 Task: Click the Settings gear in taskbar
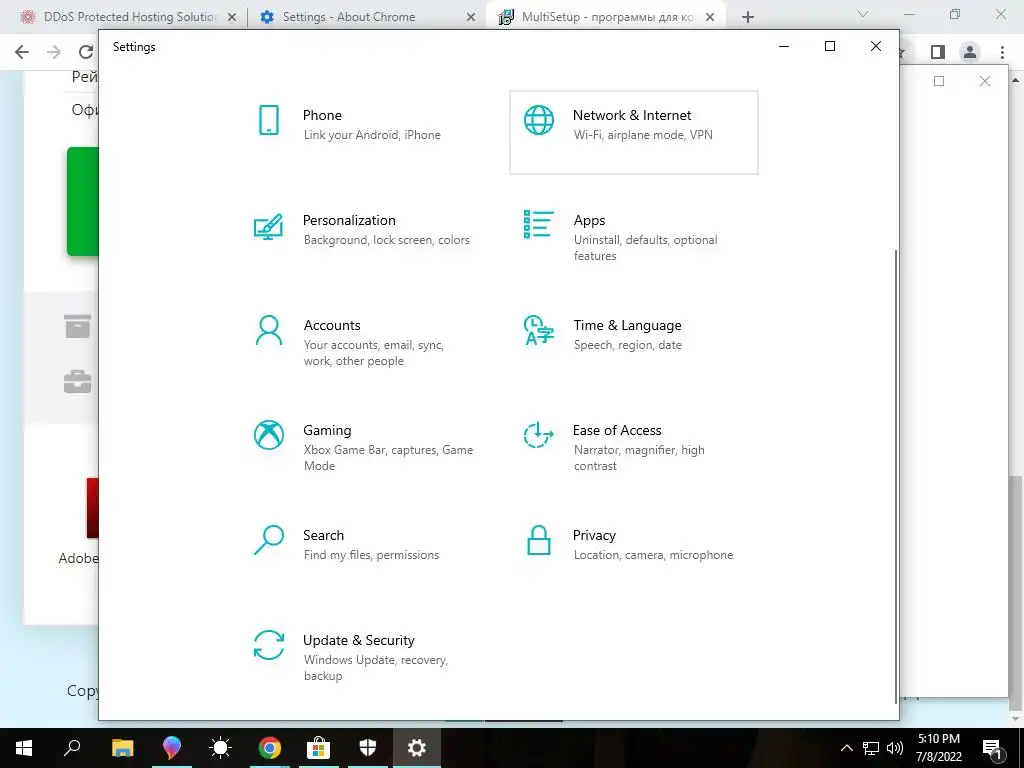tap(417, 748)
